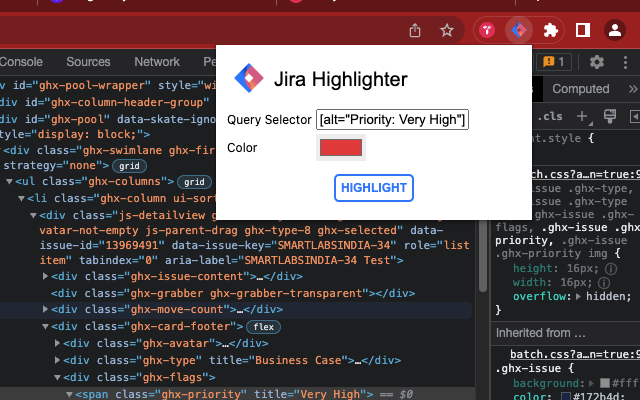Open the Computed styles tab
The width and height of the screenshot is (640, 400).
pyautogui.click(x=580, y=89)
